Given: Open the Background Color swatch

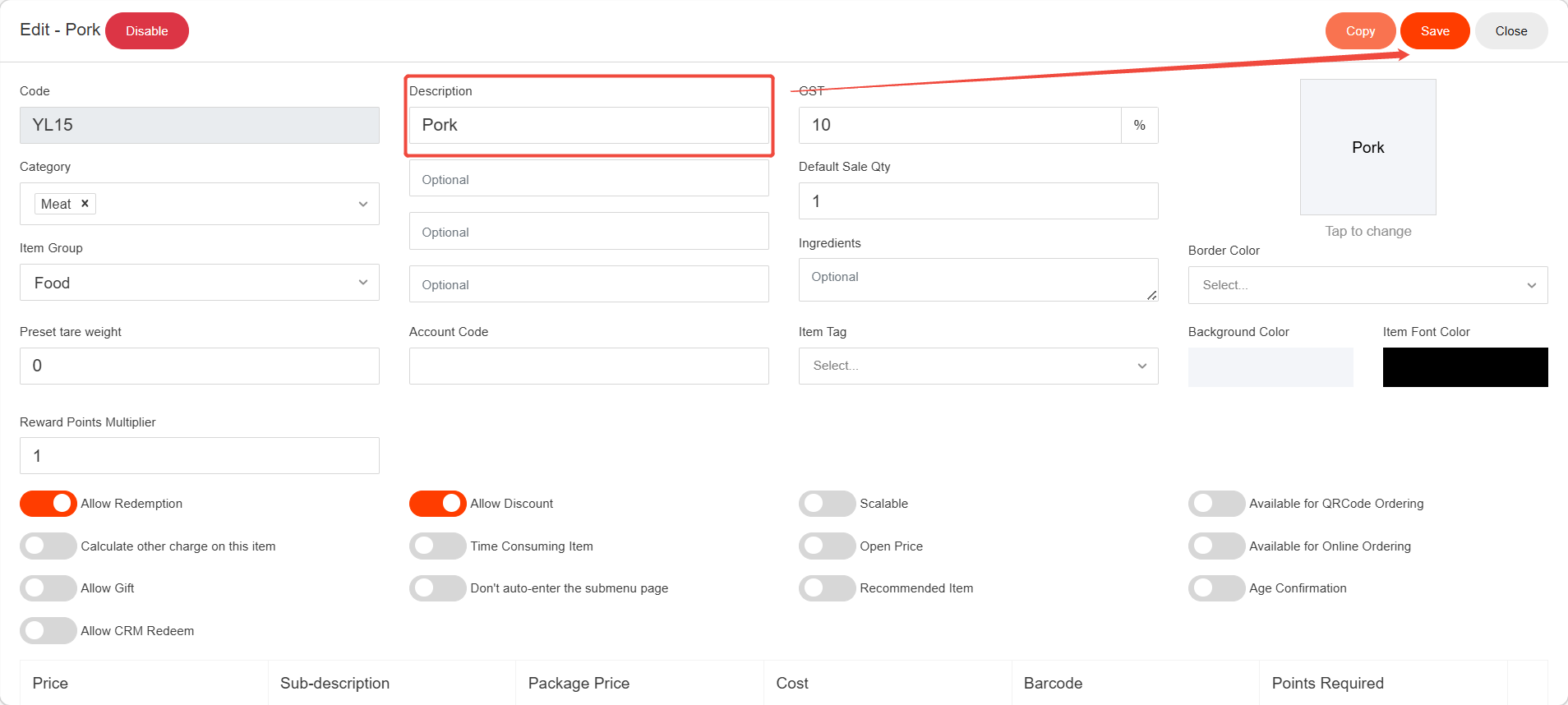Looking at the screenshot, I should (1270, 367).
